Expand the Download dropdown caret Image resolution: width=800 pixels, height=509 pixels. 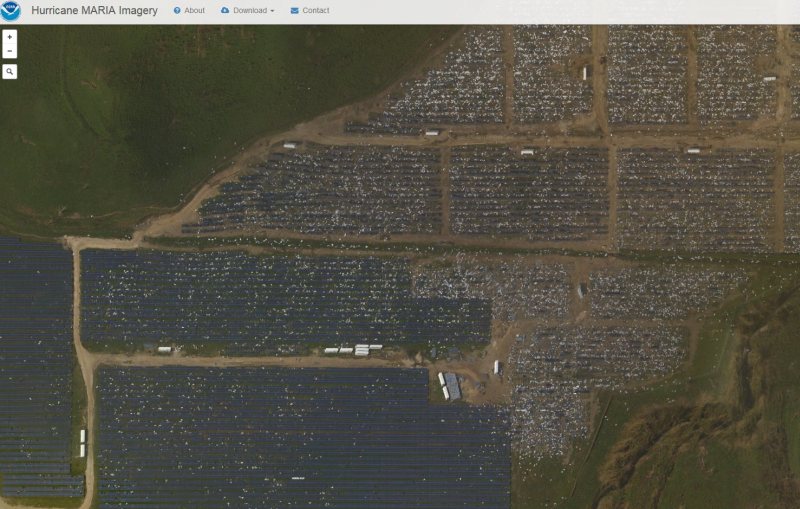pos(272,11)
